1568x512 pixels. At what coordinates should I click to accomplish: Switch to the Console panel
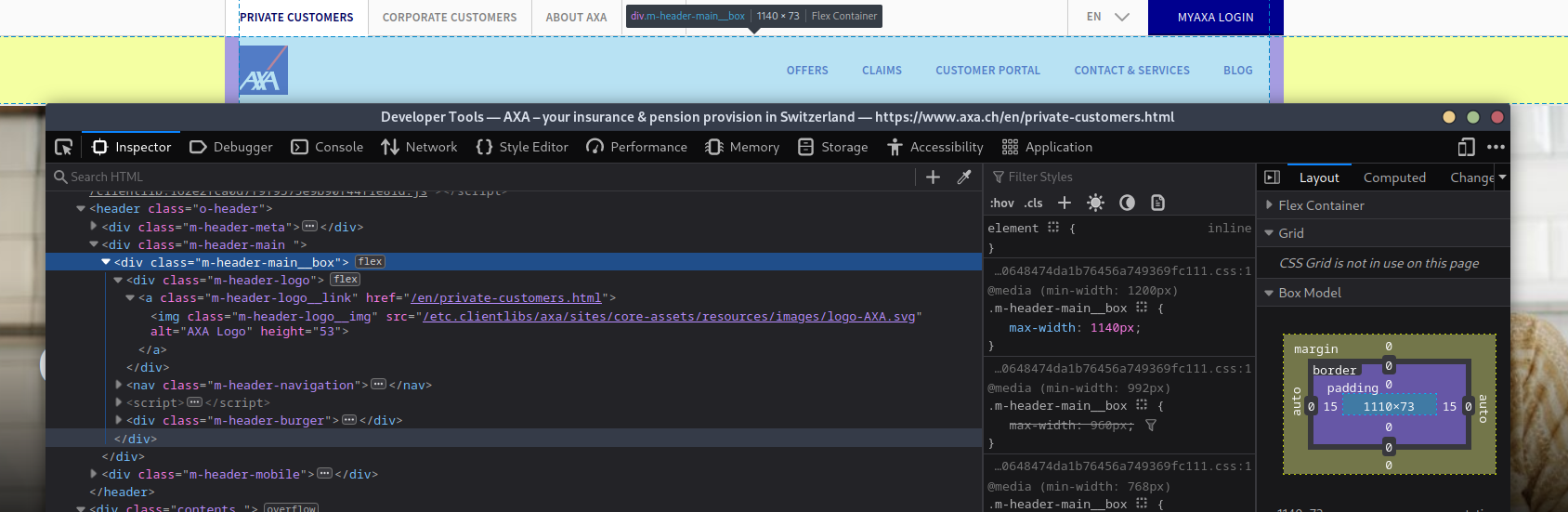click(x=327, y=147)
